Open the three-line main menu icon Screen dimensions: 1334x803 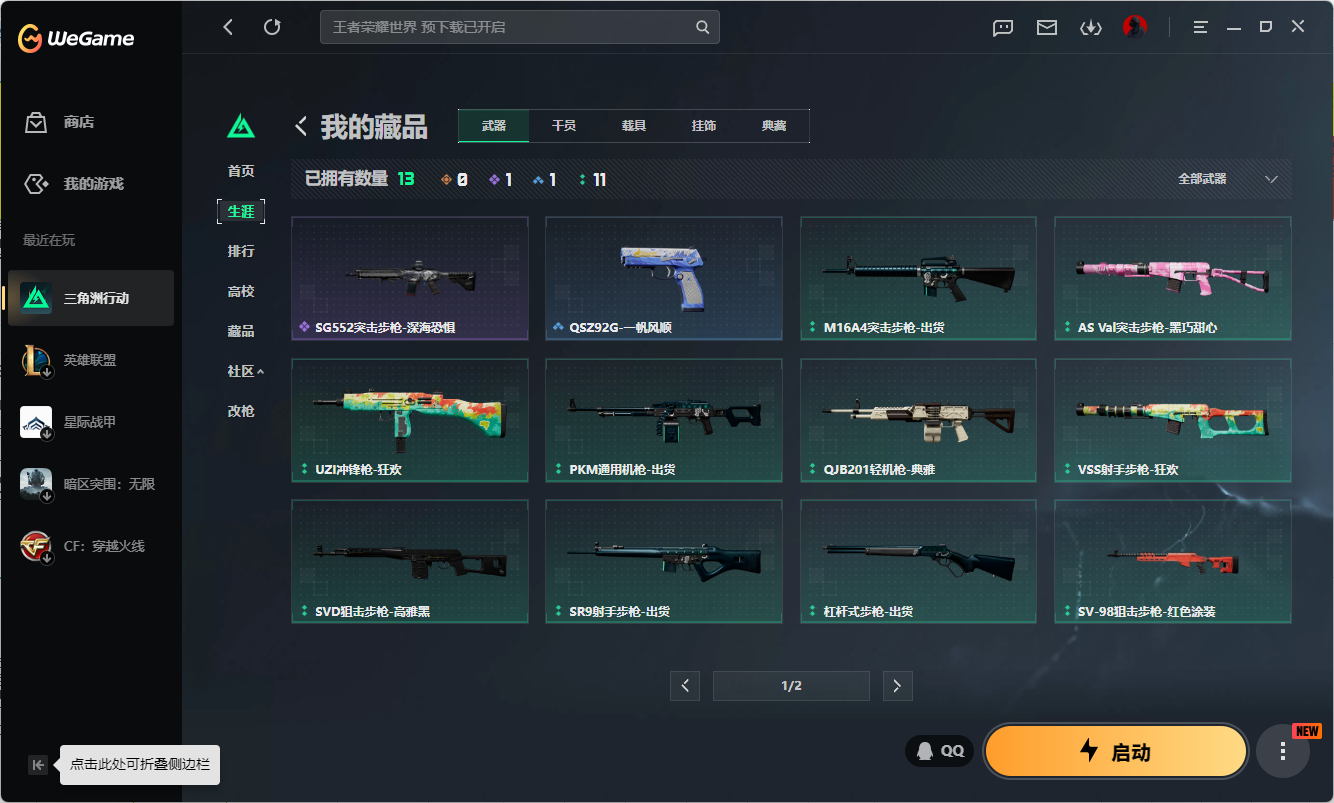[1200, 27]
